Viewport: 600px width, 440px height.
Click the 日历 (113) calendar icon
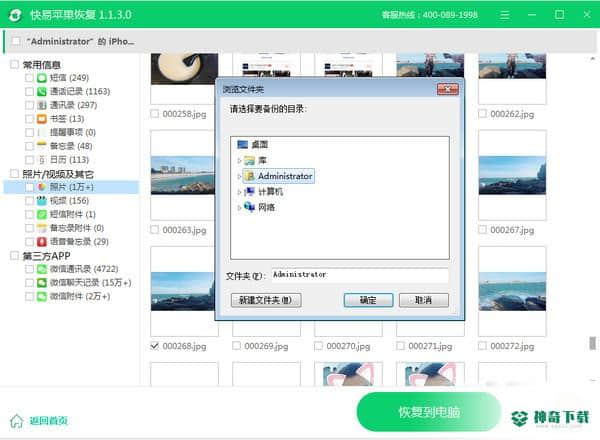42,160
